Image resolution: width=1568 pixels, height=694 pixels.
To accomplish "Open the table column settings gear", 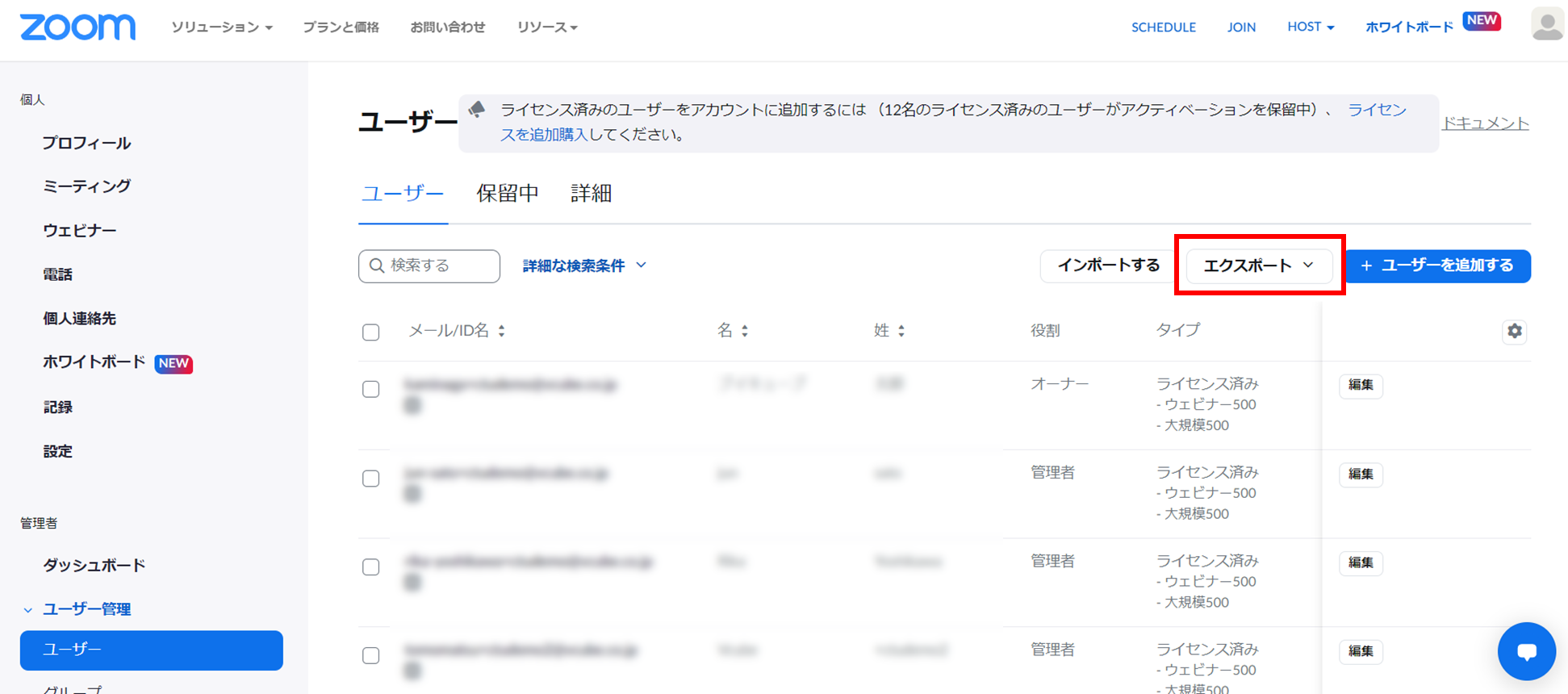I will point(1514,331).
